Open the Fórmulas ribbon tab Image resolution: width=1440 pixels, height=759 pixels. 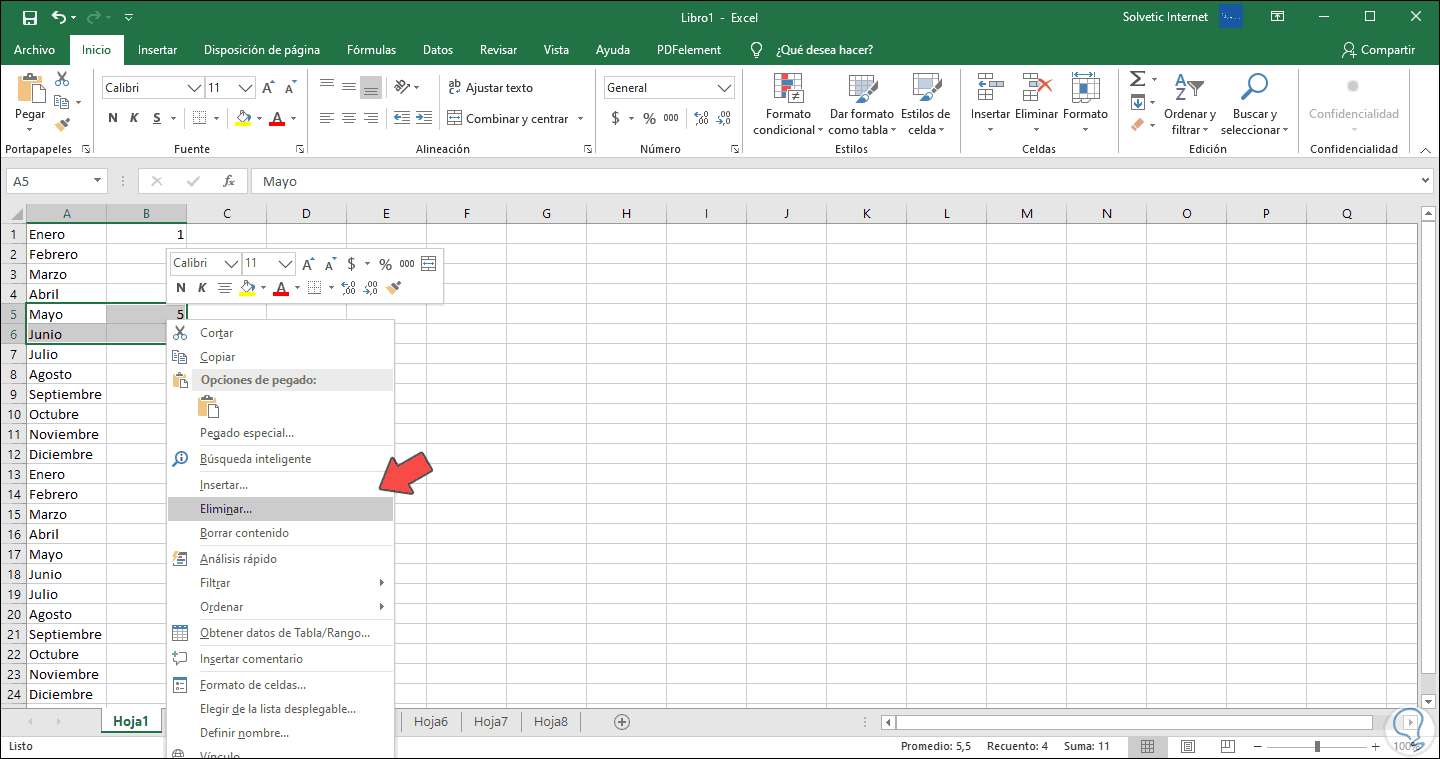tap(371, 49)
